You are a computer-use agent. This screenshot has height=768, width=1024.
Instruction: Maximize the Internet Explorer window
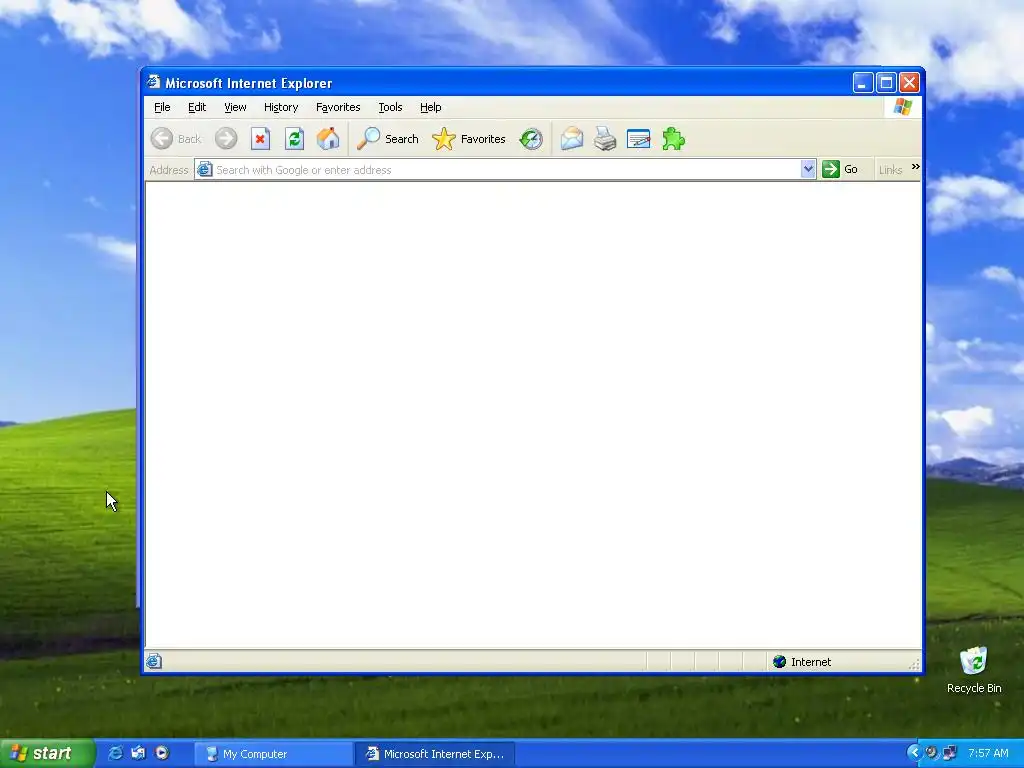click(886, 82)
